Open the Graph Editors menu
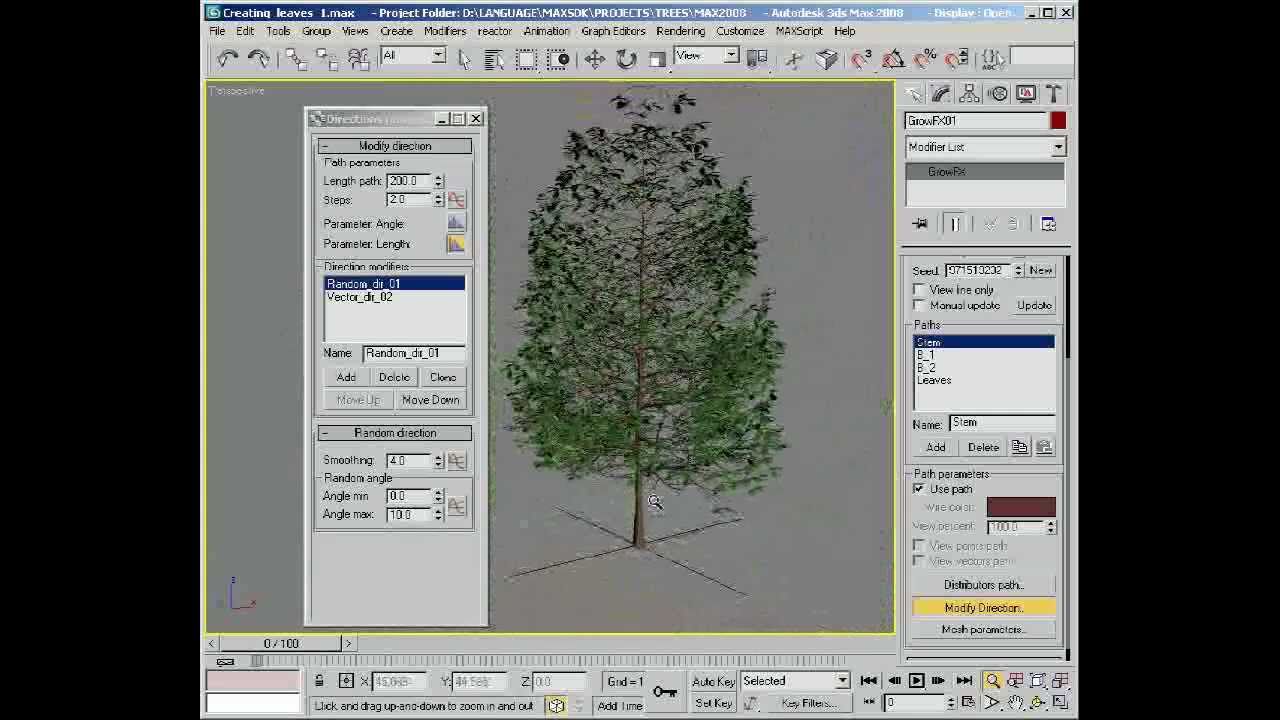Screen dimensions: 1280x720 coord(613,31)
